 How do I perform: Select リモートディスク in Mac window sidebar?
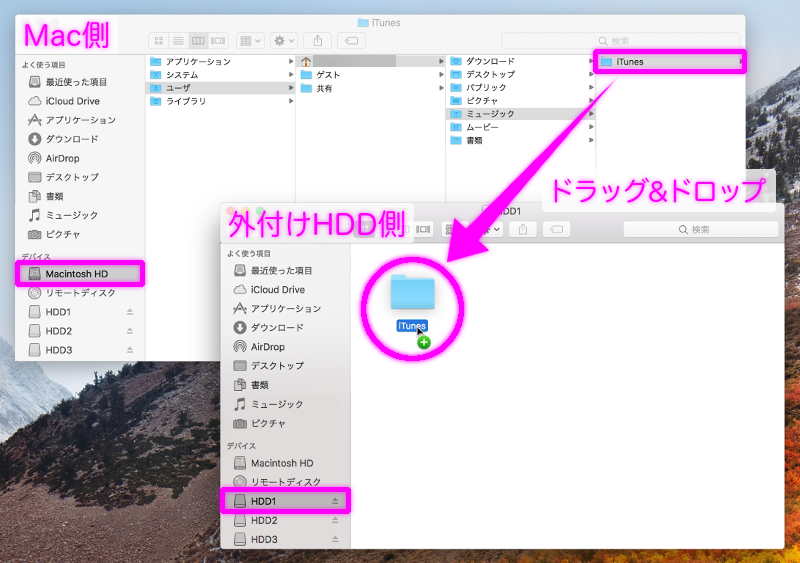coord(80,293)
